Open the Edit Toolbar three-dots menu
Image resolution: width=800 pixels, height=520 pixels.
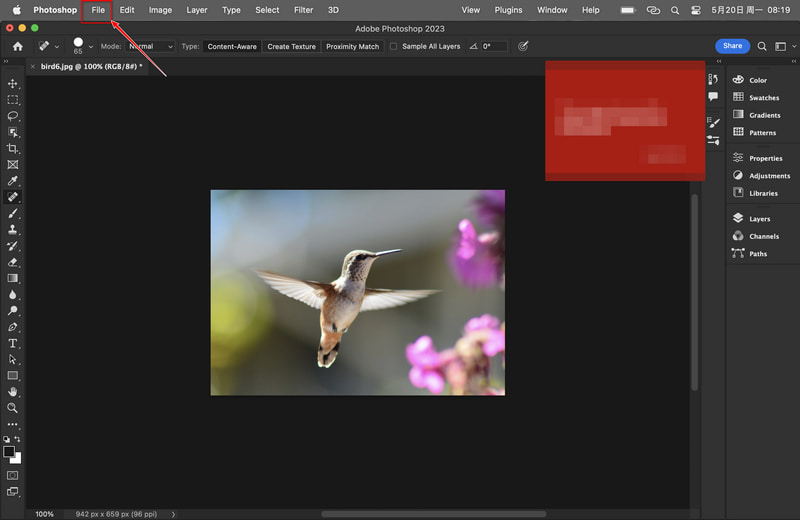point(12,424)
